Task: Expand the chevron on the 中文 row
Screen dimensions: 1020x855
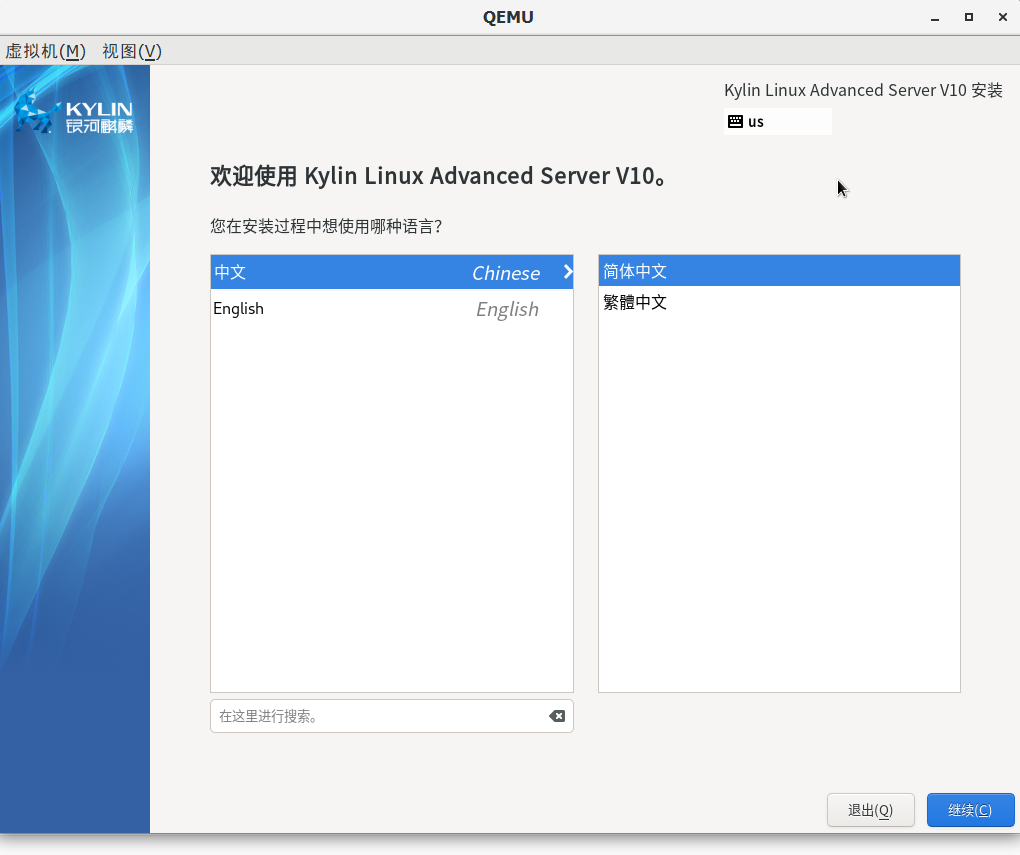Action: coord(567,272)
